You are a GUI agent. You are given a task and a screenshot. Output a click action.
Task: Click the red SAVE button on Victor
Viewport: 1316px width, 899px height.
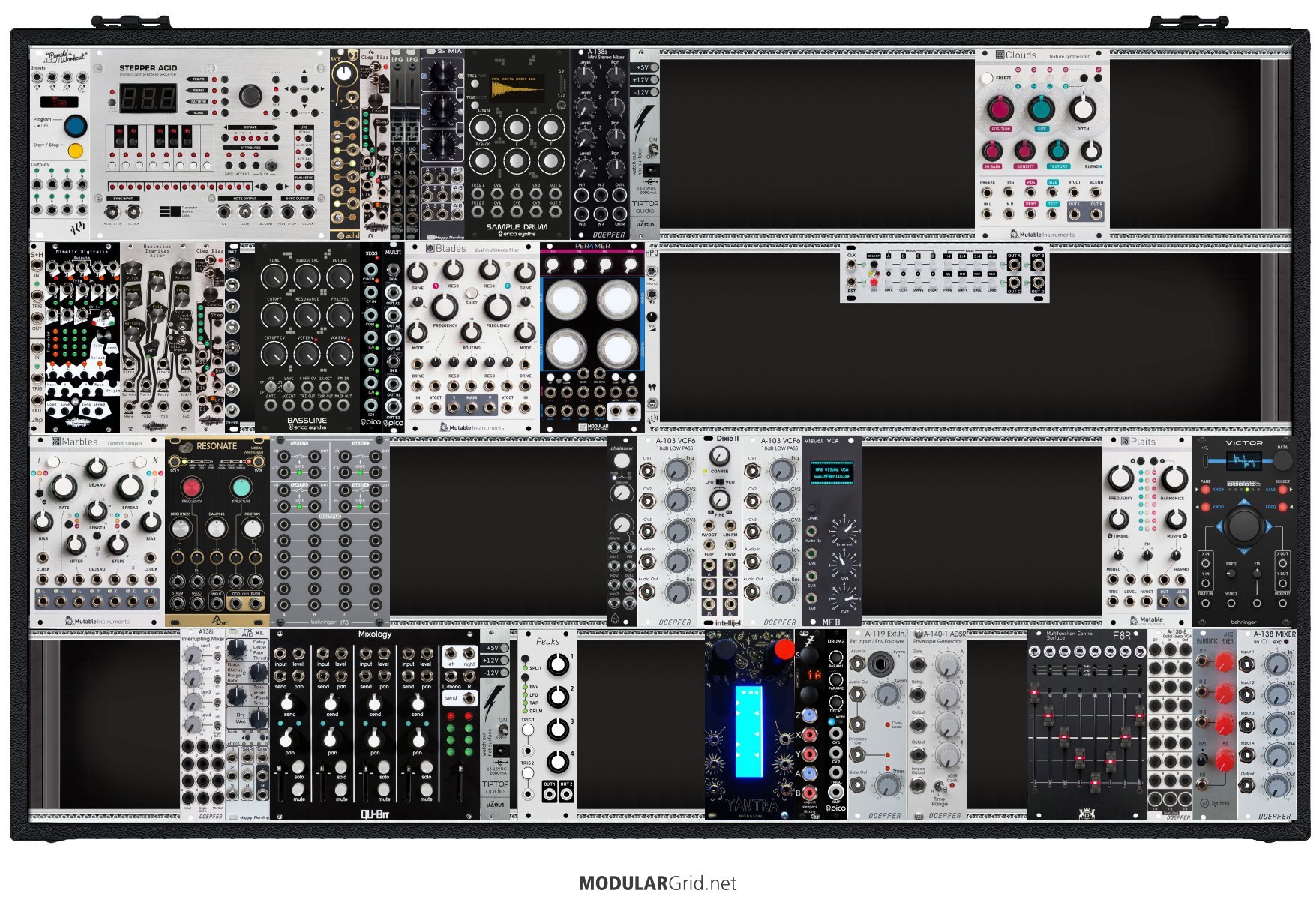(x=1282, y=490)
